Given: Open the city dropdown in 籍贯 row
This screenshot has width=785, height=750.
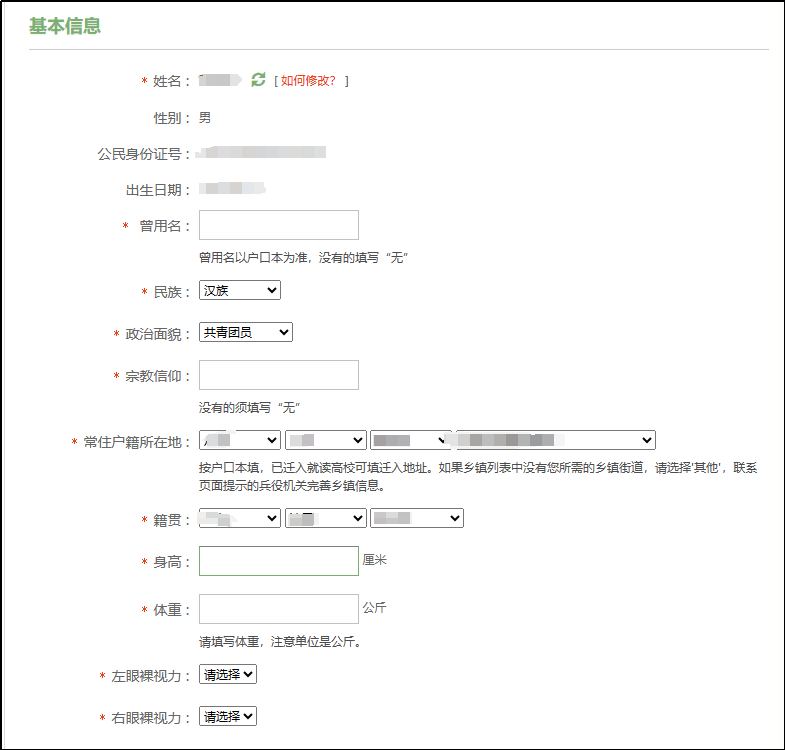Looking at the screenshot, I should [325, 518].
